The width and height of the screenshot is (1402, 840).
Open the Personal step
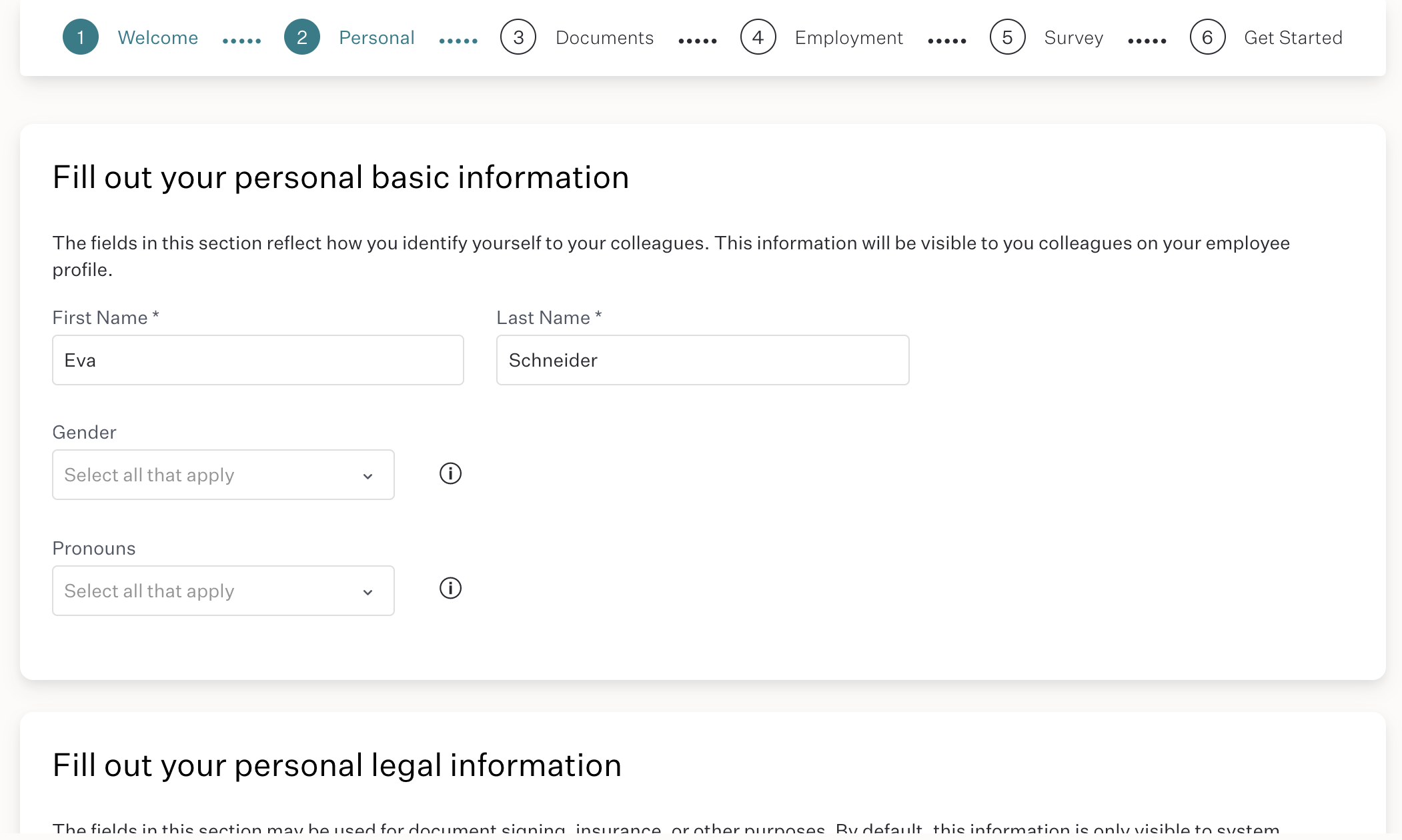point(377,38)
